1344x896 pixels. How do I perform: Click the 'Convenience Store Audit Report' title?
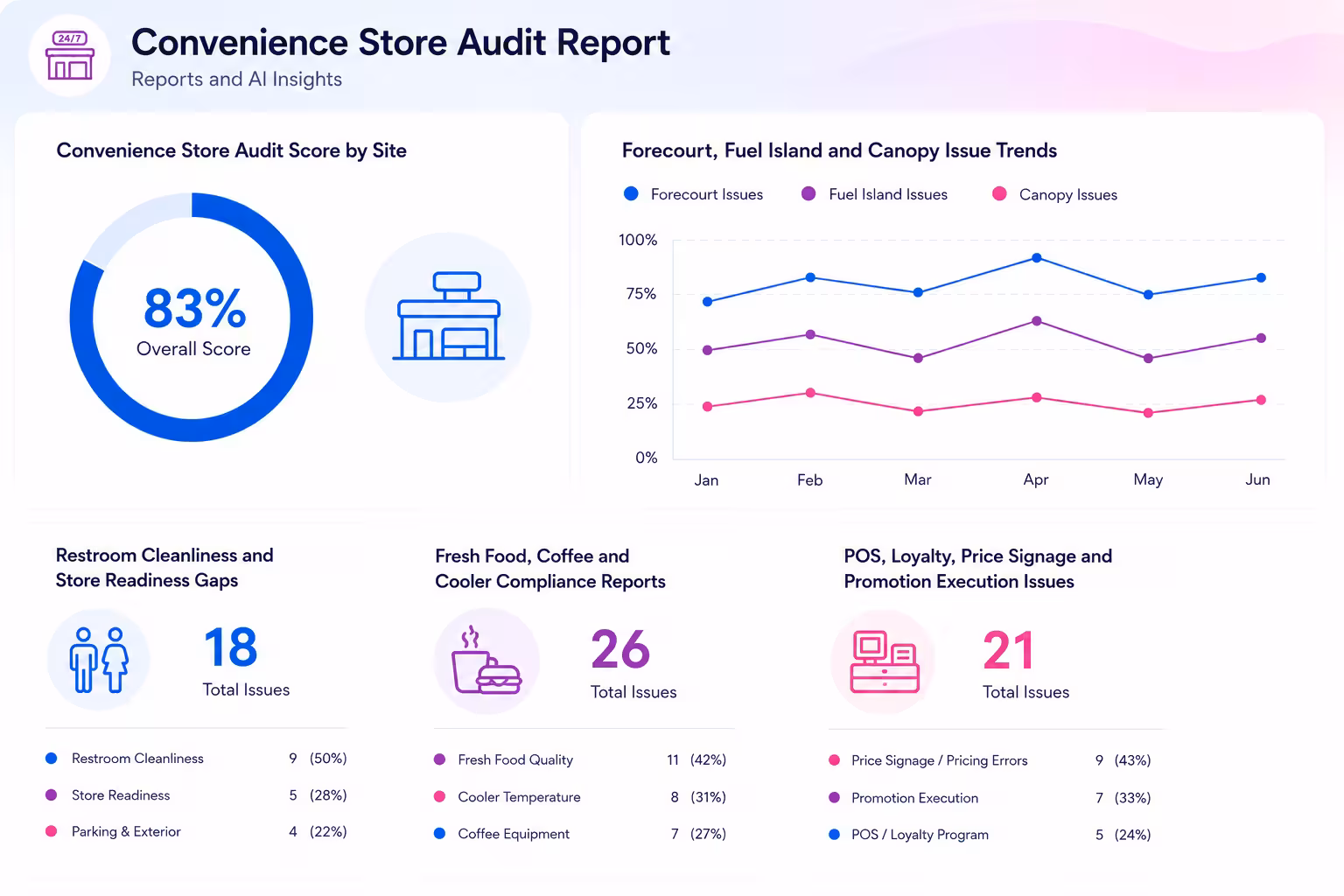pos(401,42)
